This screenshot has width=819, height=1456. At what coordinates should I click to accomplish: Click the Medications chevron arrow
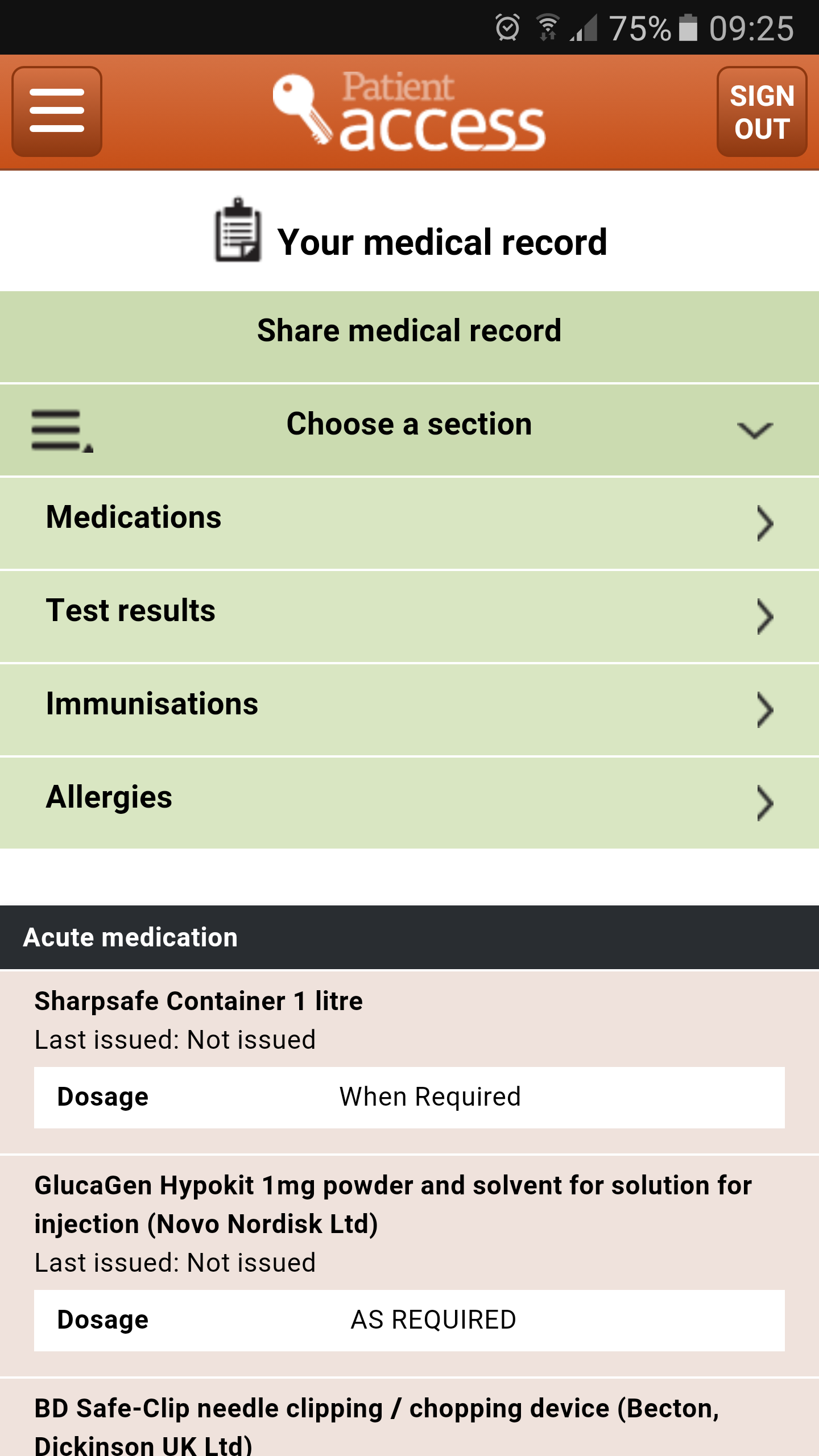[765, 523]
